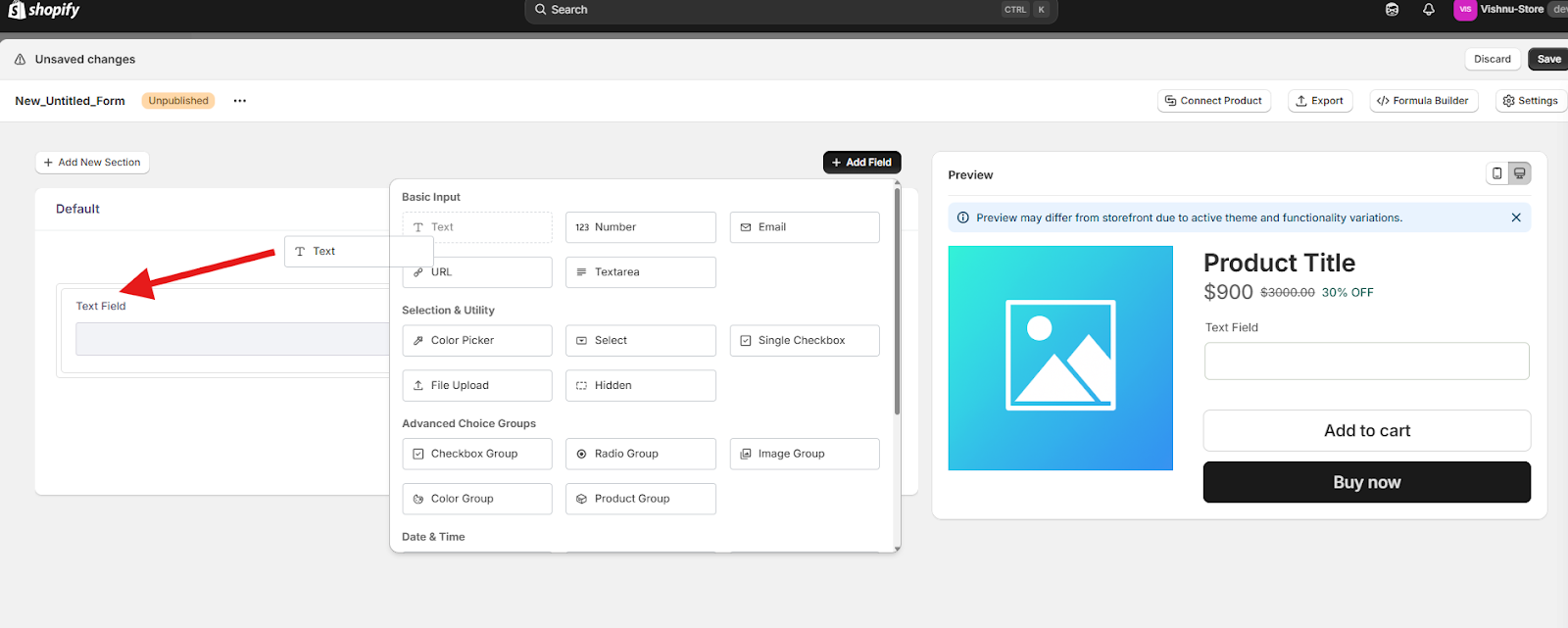Switch preview to mobile view
Viewport: 1568px width, 628px height.
[1496, 173]
